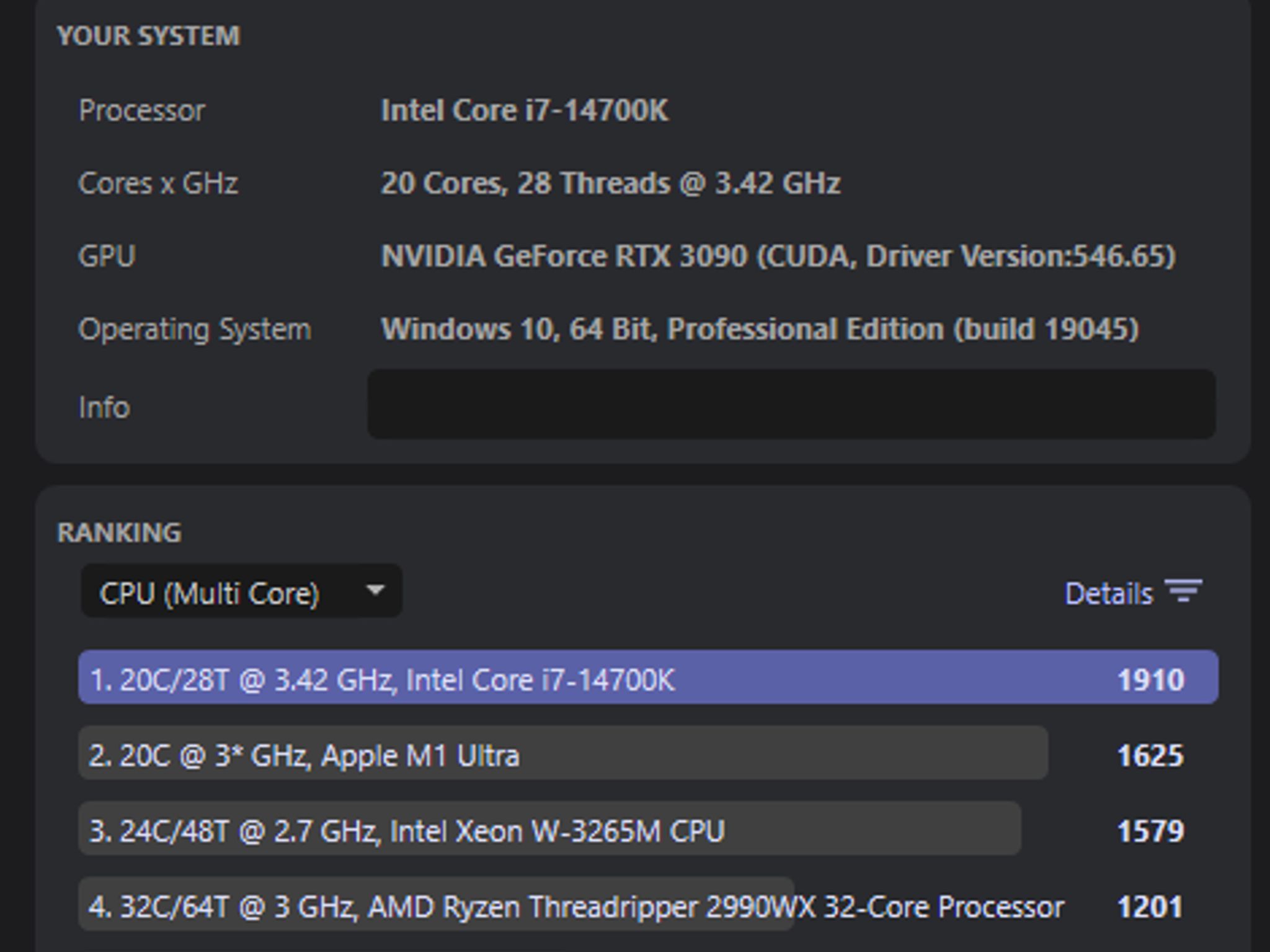Click the 20 Cores, 28 Threads @ 3.42 GHz value
This screenshot has height=952, width=1270.
610,183
